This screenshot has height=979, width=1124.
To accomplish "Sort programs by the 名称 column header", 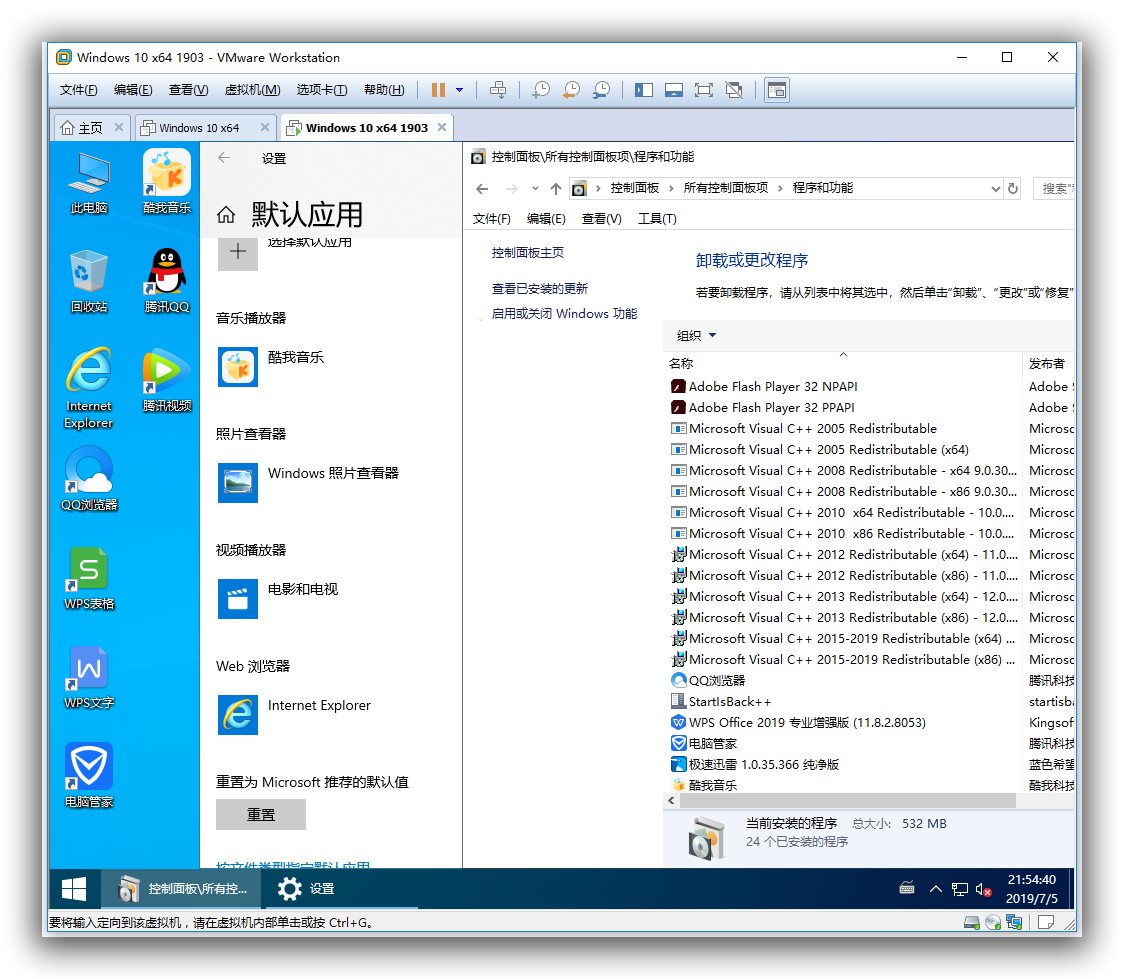I will coord(843,363).
